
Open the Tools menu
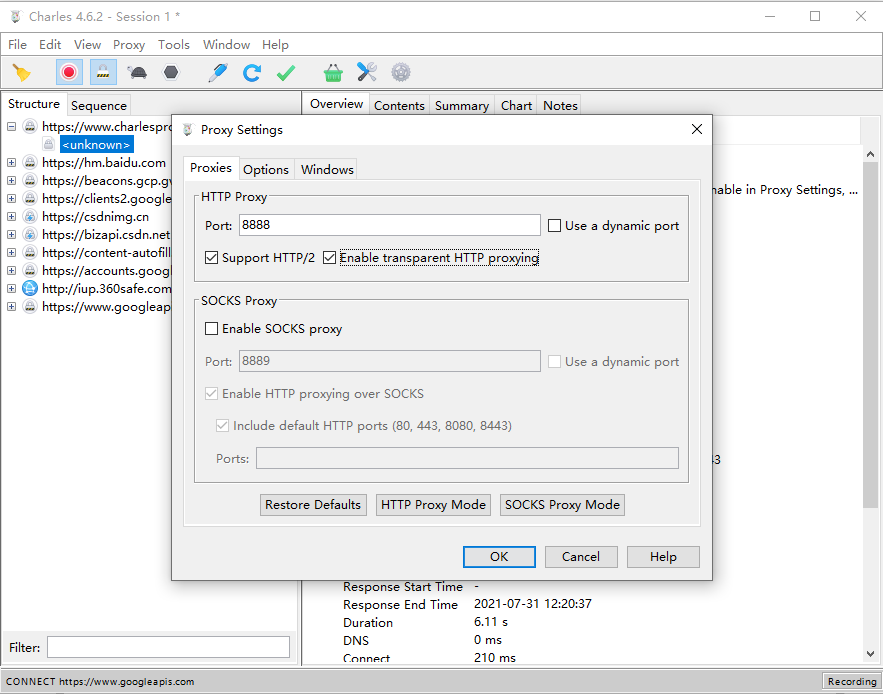(173, 45)
